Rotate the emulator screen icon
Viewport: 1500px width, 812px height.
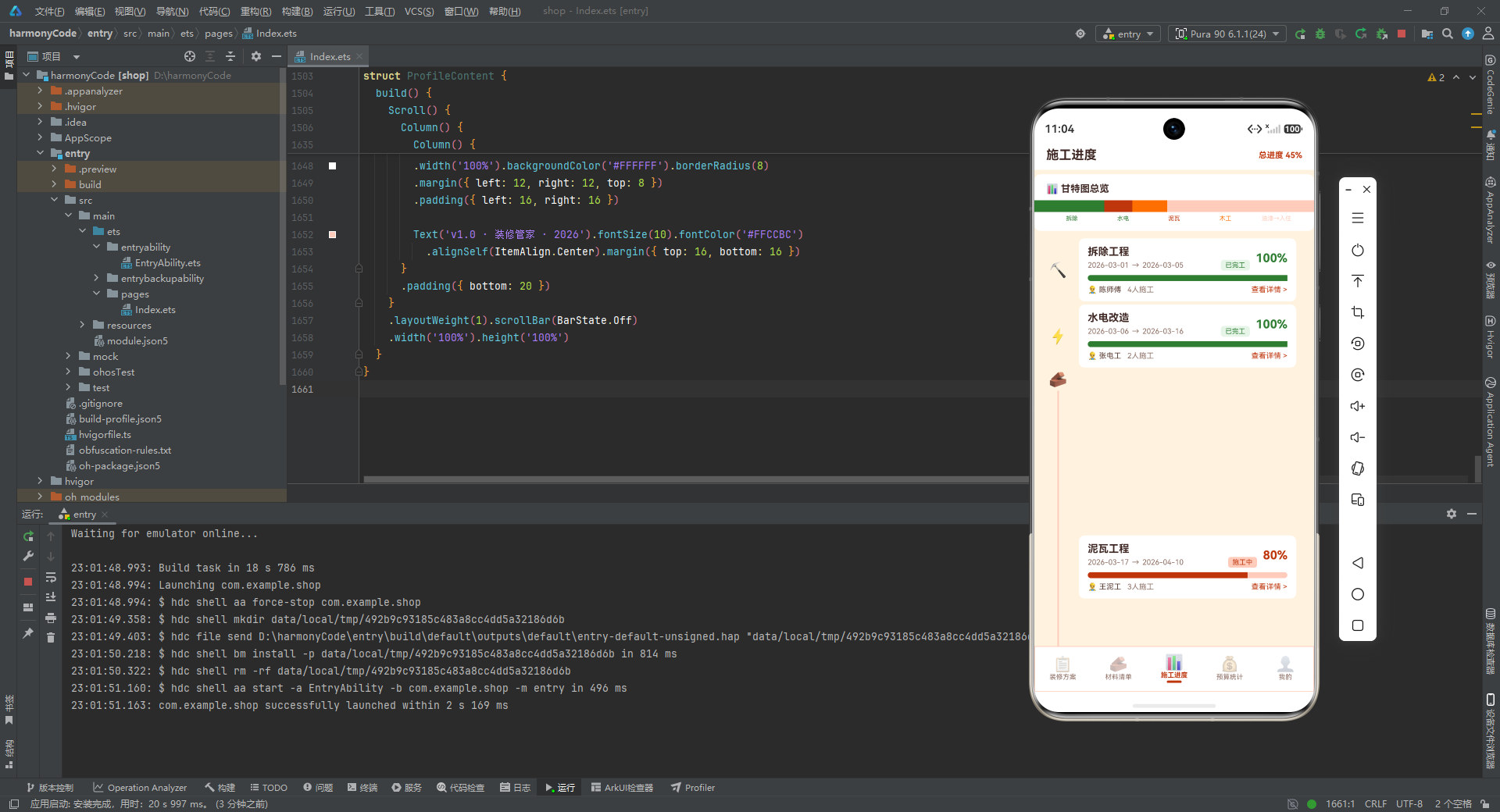pos(1358,468)
